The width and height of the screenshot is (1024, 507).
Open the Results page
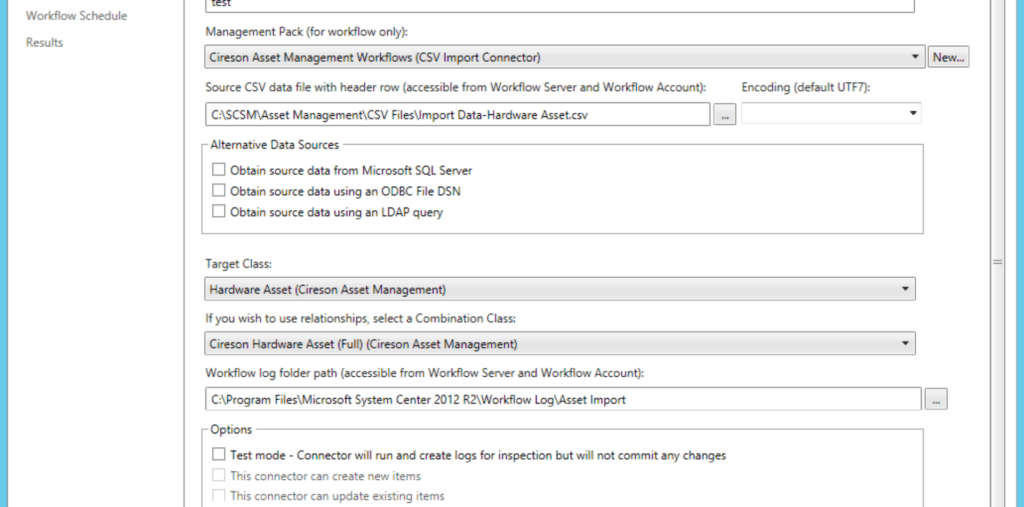(x=44, y=42)
